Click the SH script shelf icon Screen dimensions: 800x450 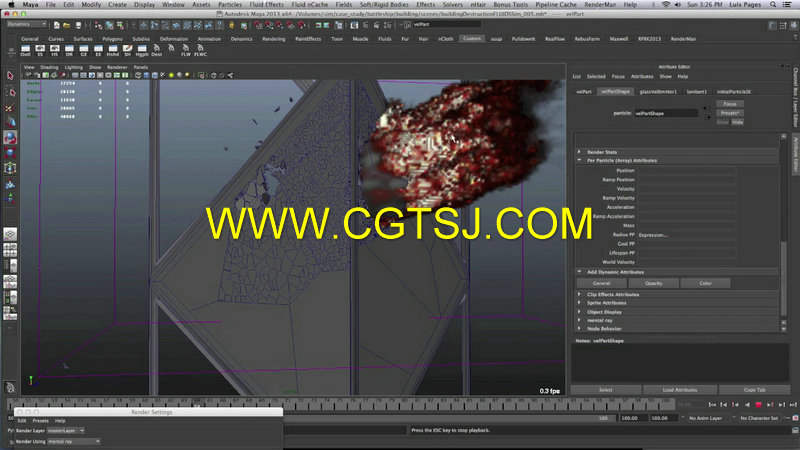(x=128, y=50)
